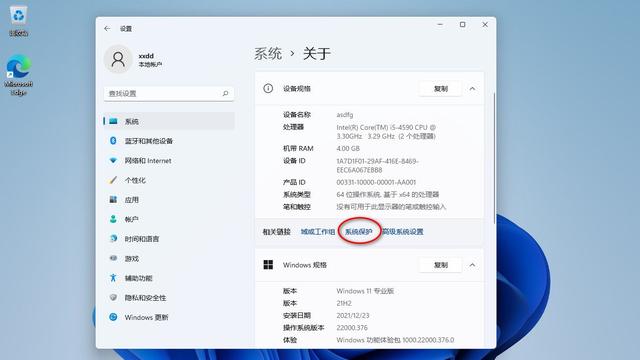
Task: Copy device specifications with 复制 button
Action: point(440,89)
